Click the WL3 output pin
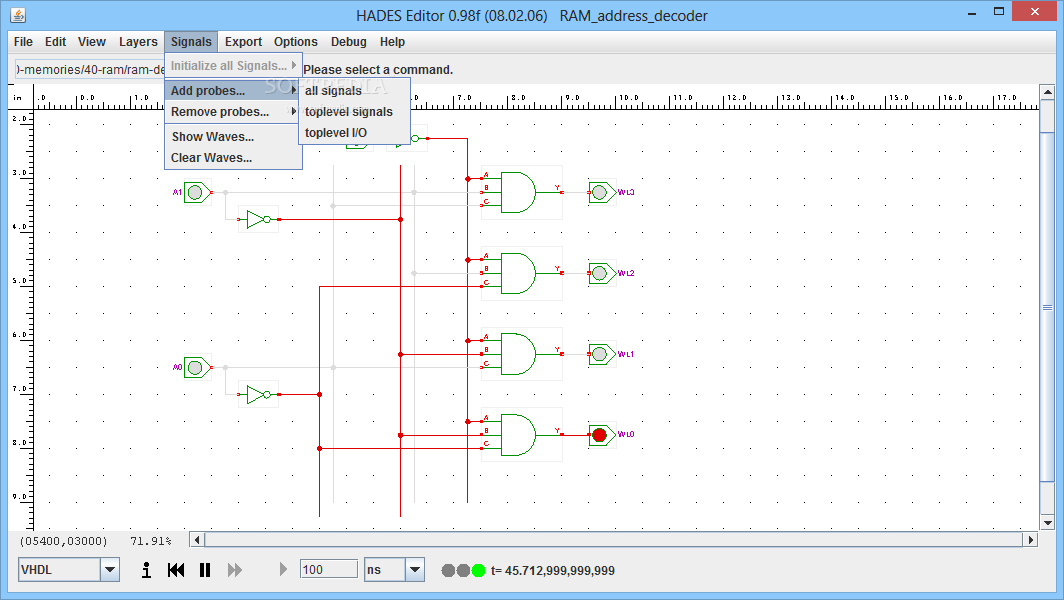Viewport: 1064px width, 600px height. [x=601, y=193]
